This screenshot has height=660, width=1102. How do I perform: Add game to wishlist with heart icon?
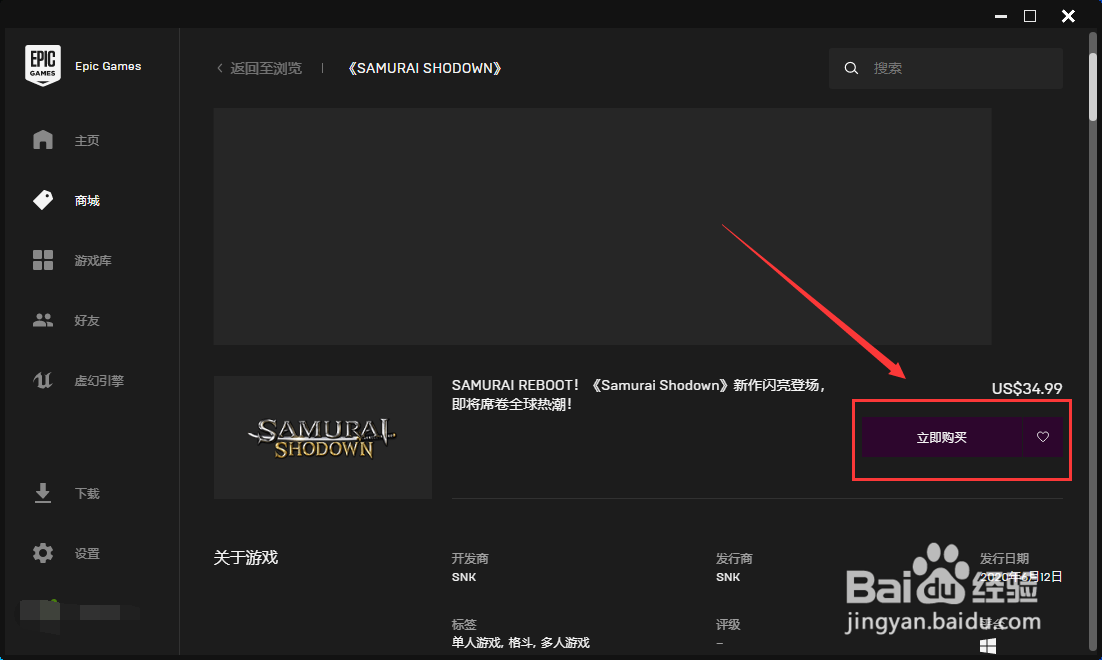tap(1043, 437)
